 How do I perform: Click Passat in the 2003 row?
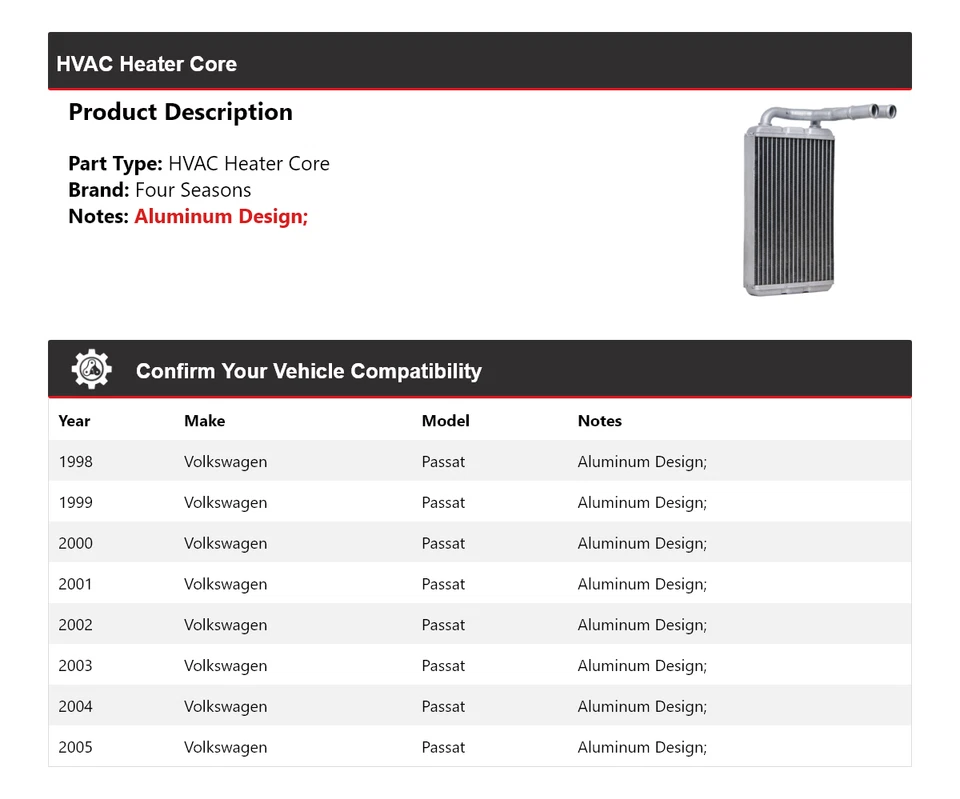click(443, 666)
